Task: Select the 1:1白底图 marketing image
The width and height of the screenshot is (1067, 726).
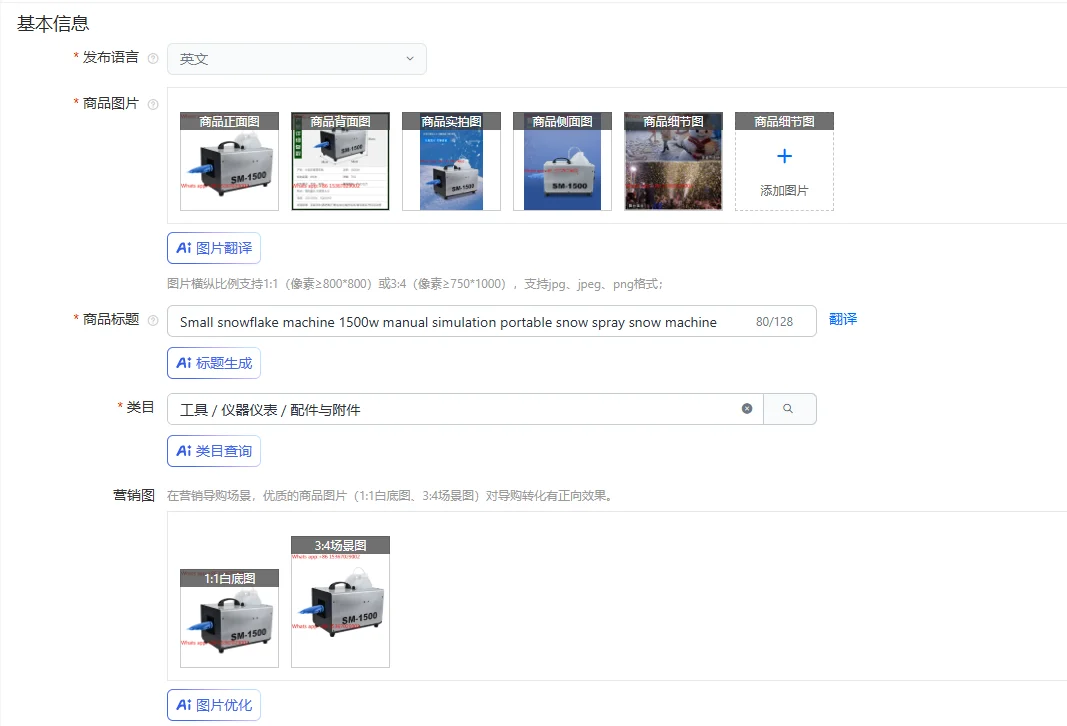Action: [229, 618]
